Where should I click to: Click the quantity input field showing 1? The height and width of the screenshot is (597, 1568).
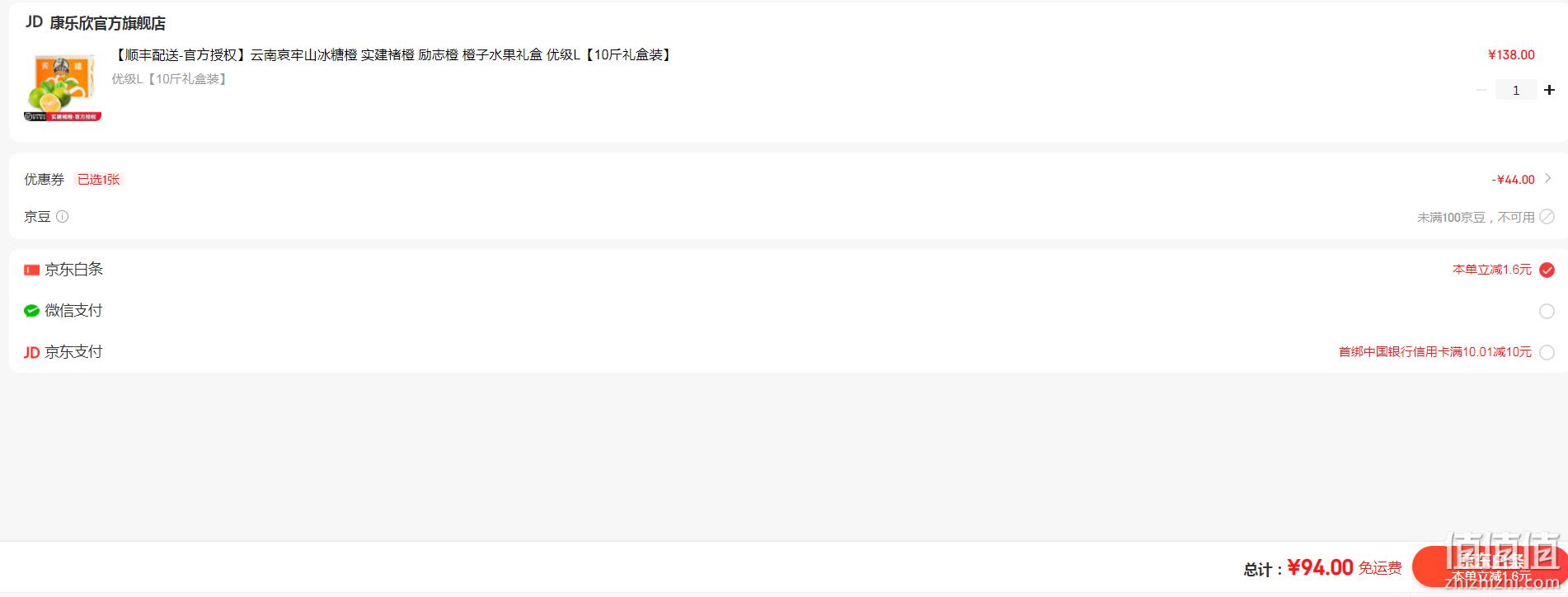tap(1516, 90)
